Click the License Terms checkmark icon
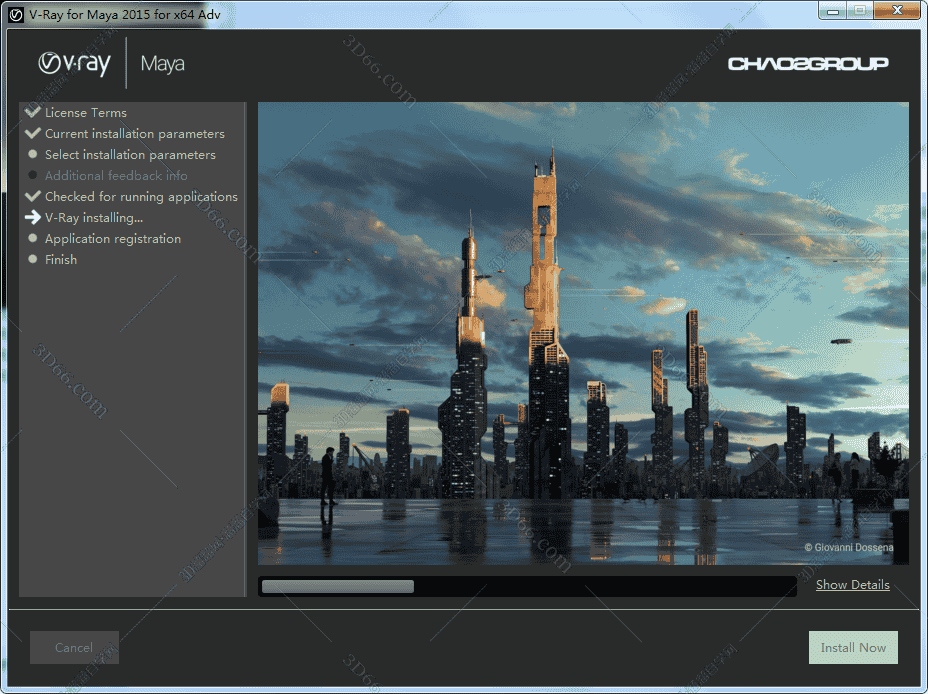The width and height of the screenshot is (928, 694). (33, 112)
